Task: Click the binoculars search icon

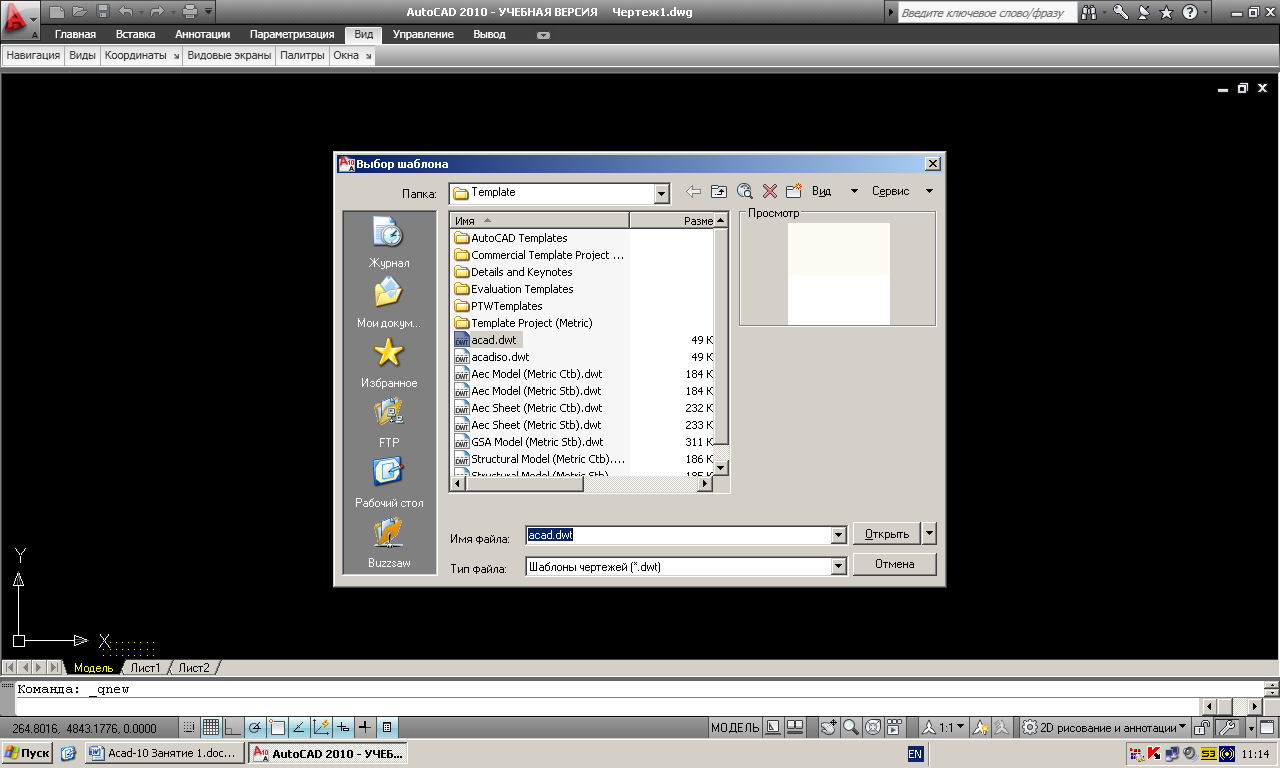Action: (x=1090, y=12)
